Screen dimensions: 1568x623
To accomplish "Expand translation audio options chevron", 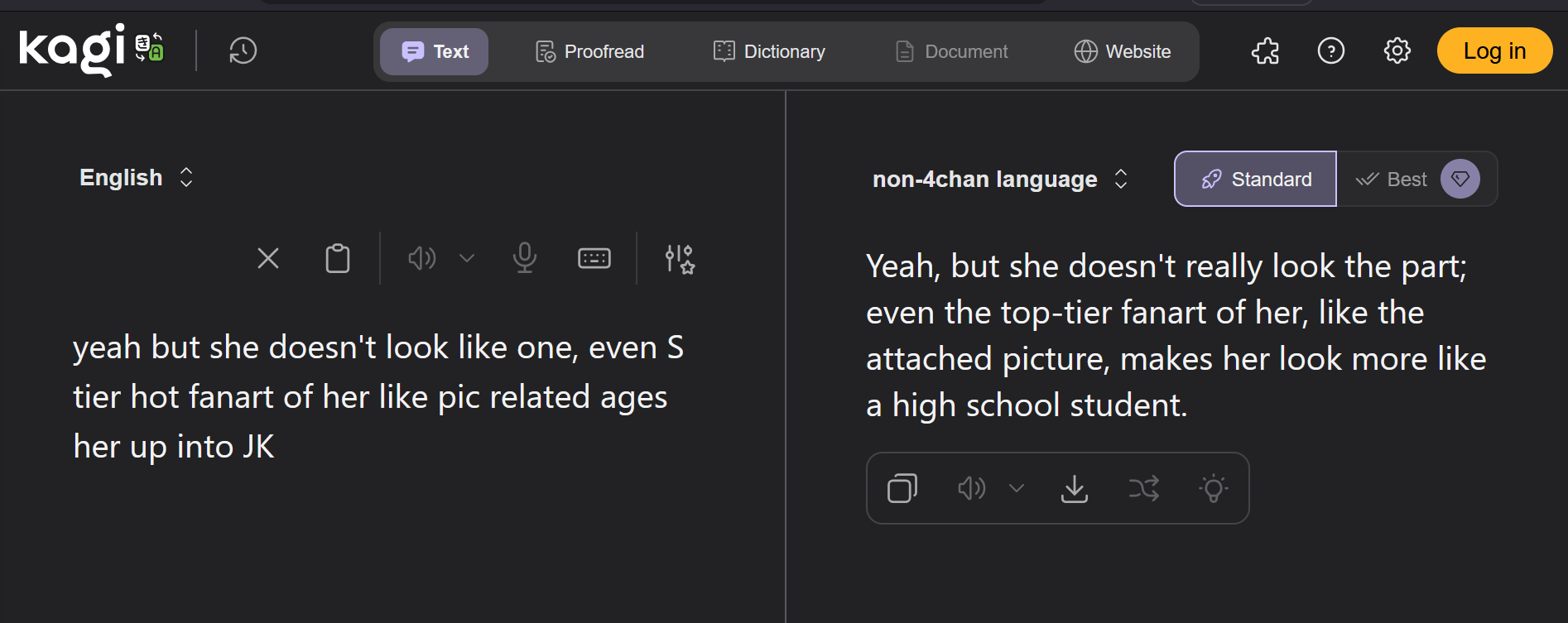I will pyautogui.click(x=1017, y=488).
